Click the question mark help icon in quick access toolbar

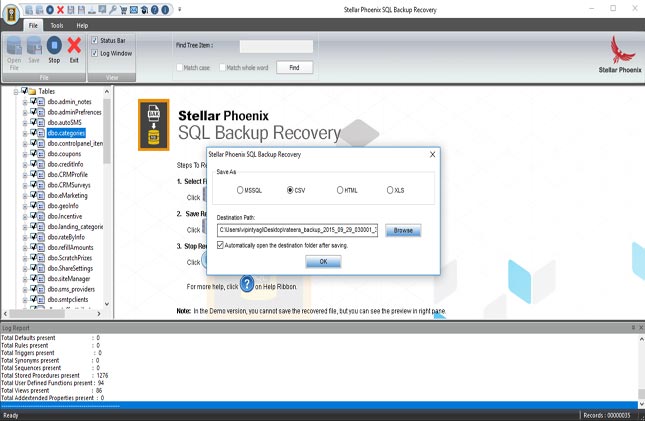(155, 10)
